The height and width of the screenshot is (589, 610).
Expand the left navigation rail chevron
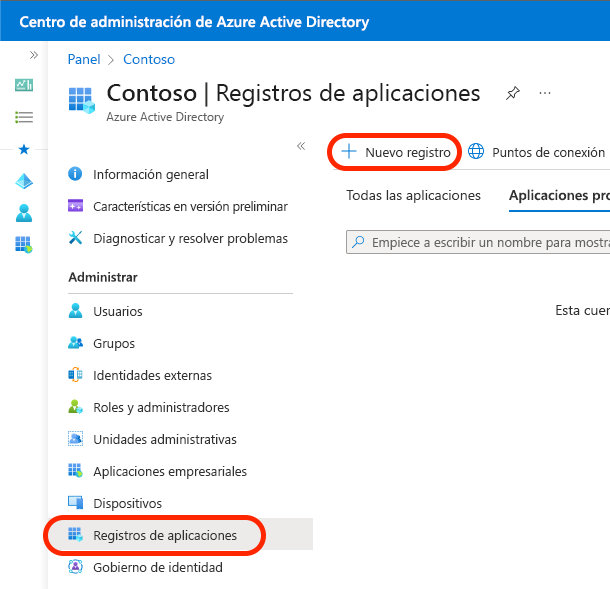point(34,55)
